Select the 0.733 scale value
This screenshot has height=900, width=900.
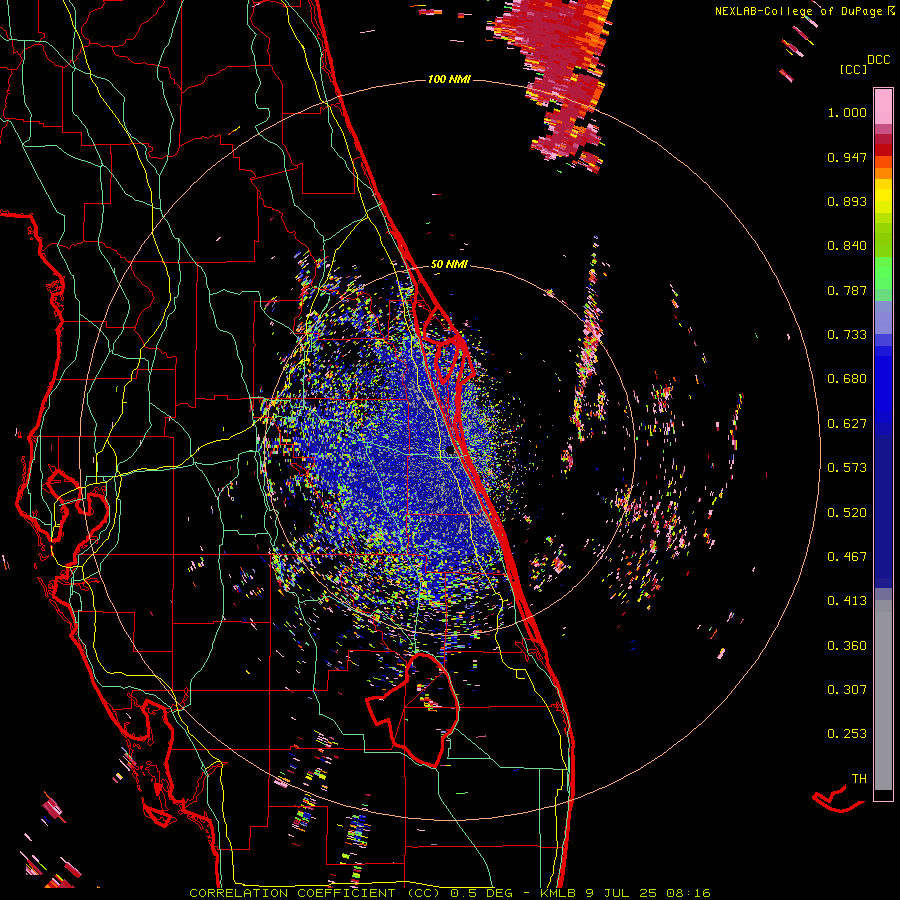847,335
